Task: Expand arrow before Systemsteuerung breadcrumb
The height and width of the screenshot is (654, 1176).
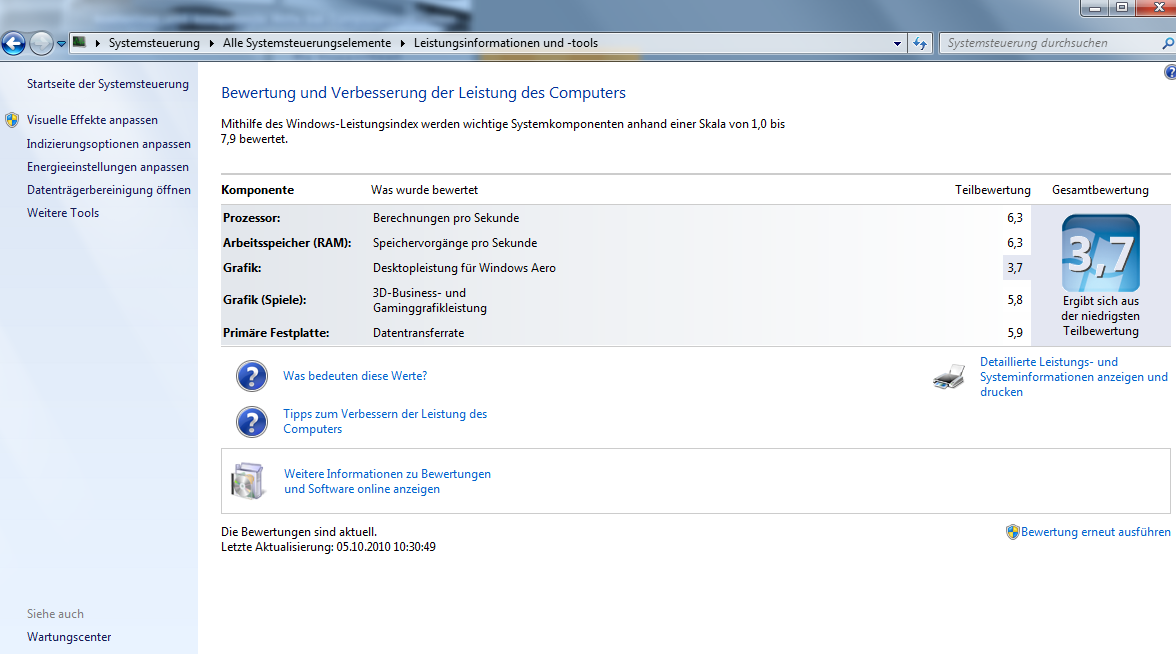Action: tap(98, 43)
